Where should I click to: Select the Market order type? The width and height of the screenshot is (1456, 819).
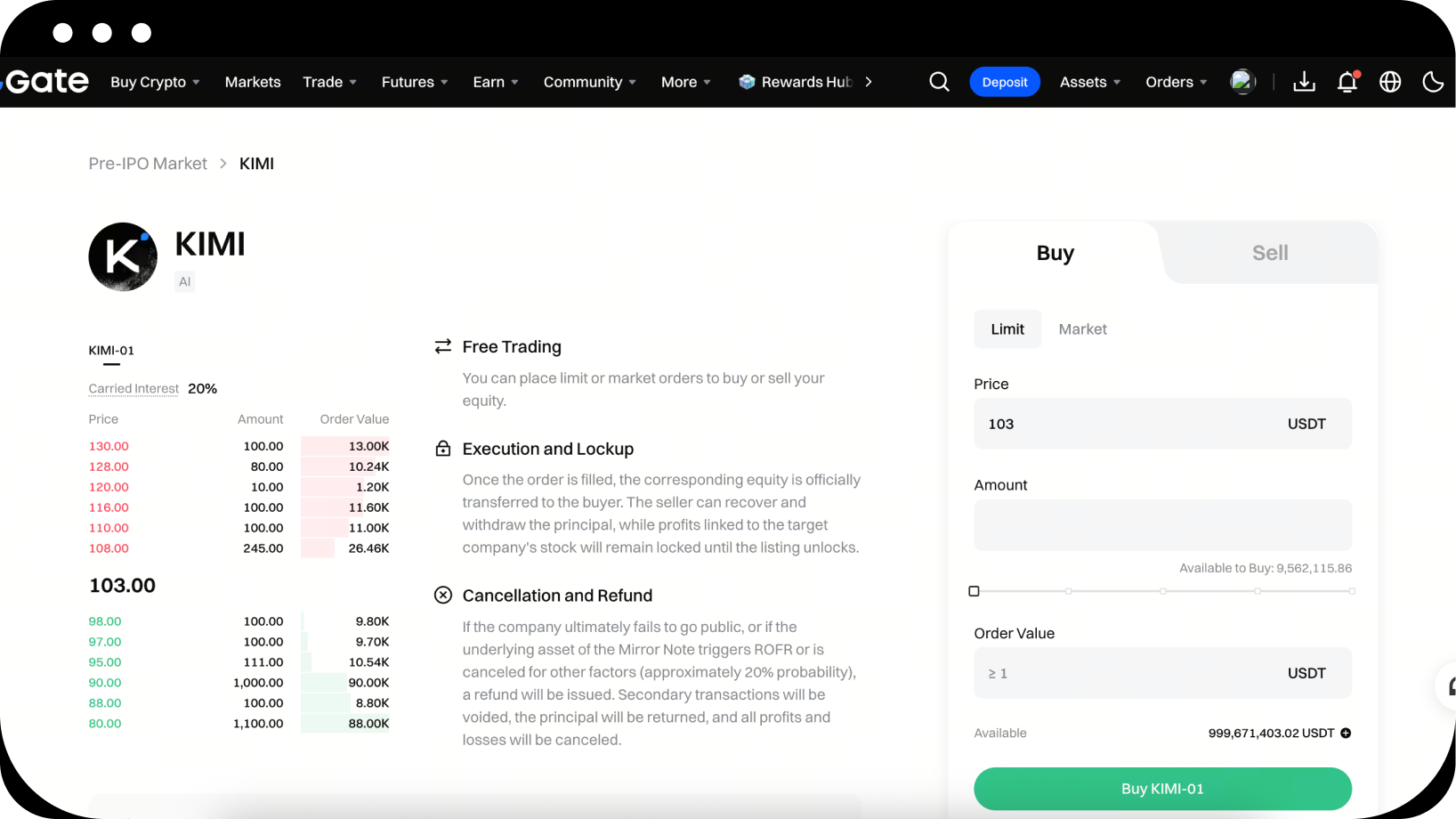coord(1083,329)
